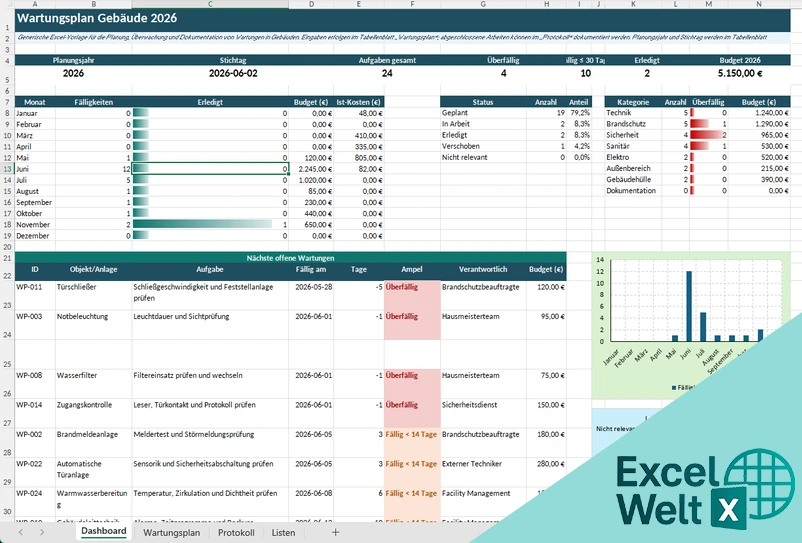Click the 'Notbeleuchtung' object cell

click(x=94, y=325)
